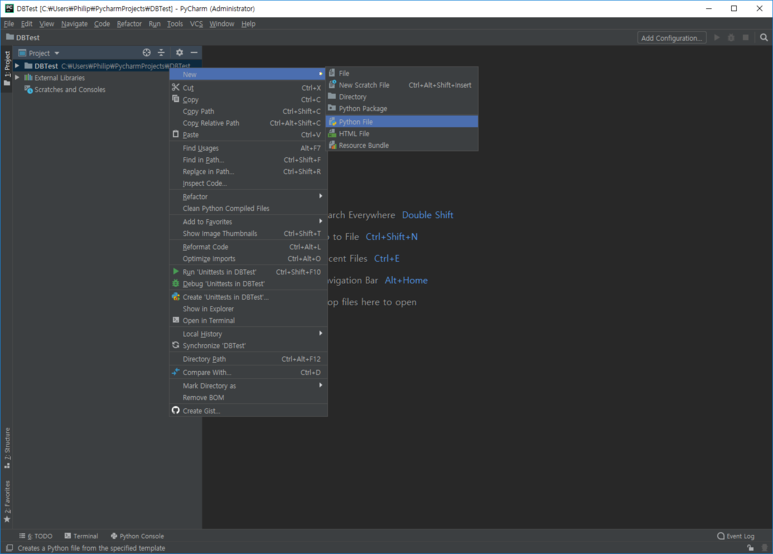Open the File menu

click(9, 24)
